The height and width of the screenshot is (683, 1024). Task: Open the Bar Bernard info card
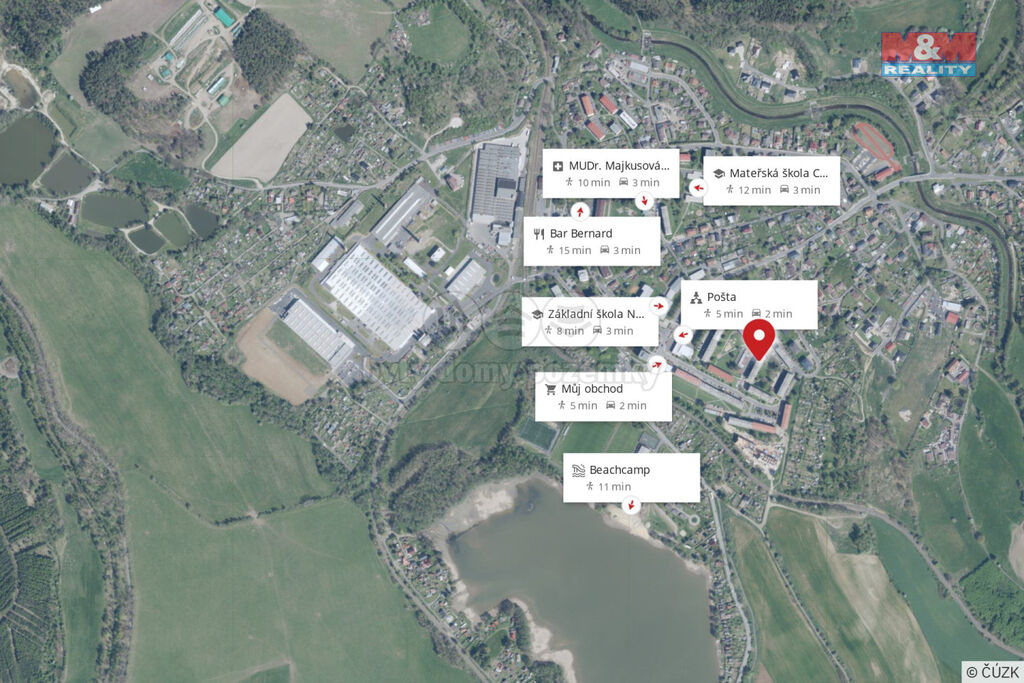coord(592,242)
